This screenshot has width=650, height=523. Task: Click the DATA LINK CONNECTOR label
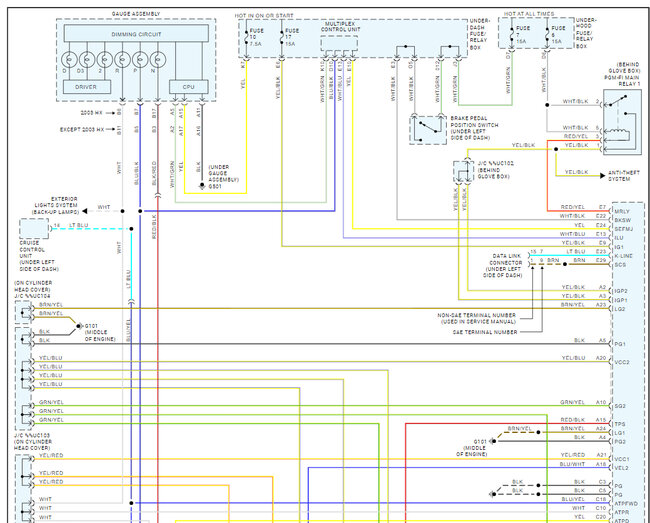click(x=502, y=266)
